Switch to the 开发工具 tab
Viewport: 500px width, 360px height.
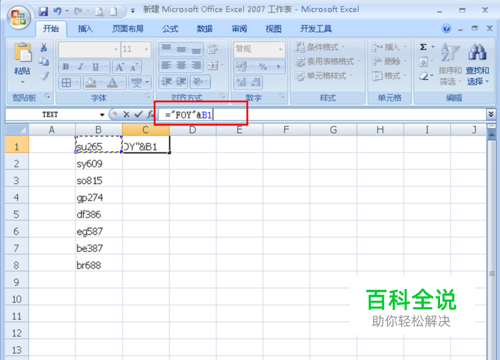[316, 29]
